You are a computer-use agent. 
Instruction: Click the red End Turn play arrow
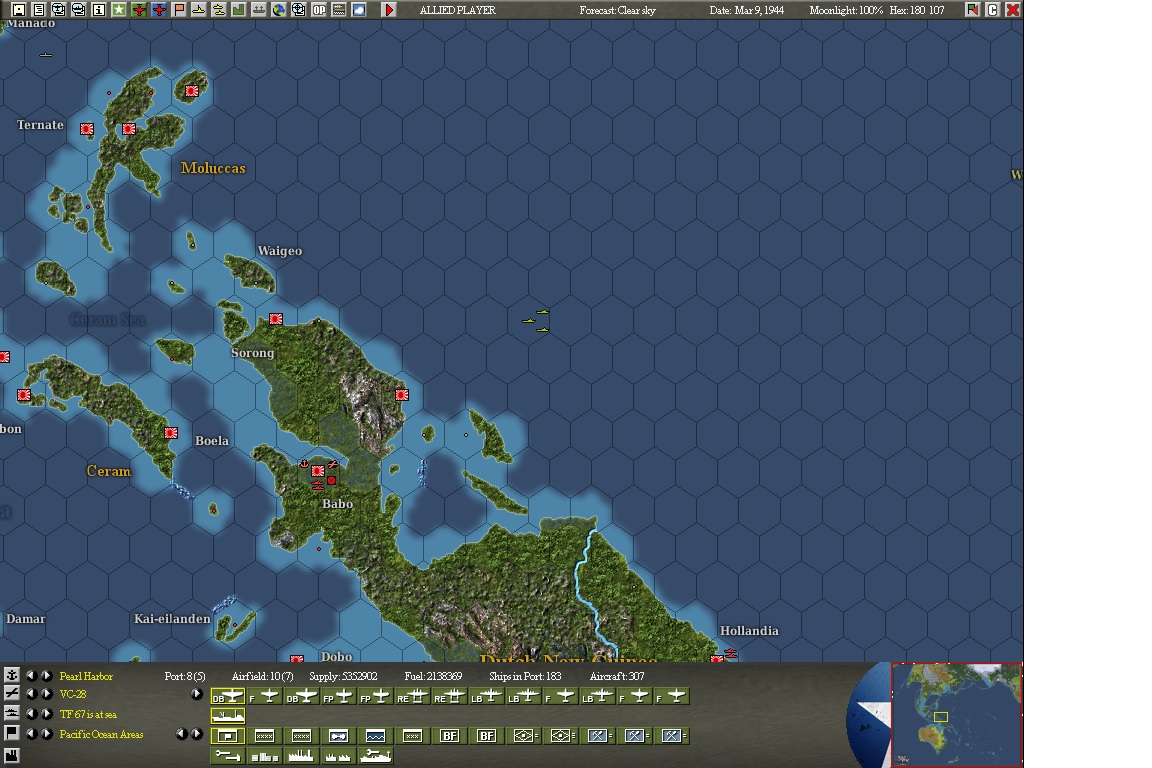389,10
